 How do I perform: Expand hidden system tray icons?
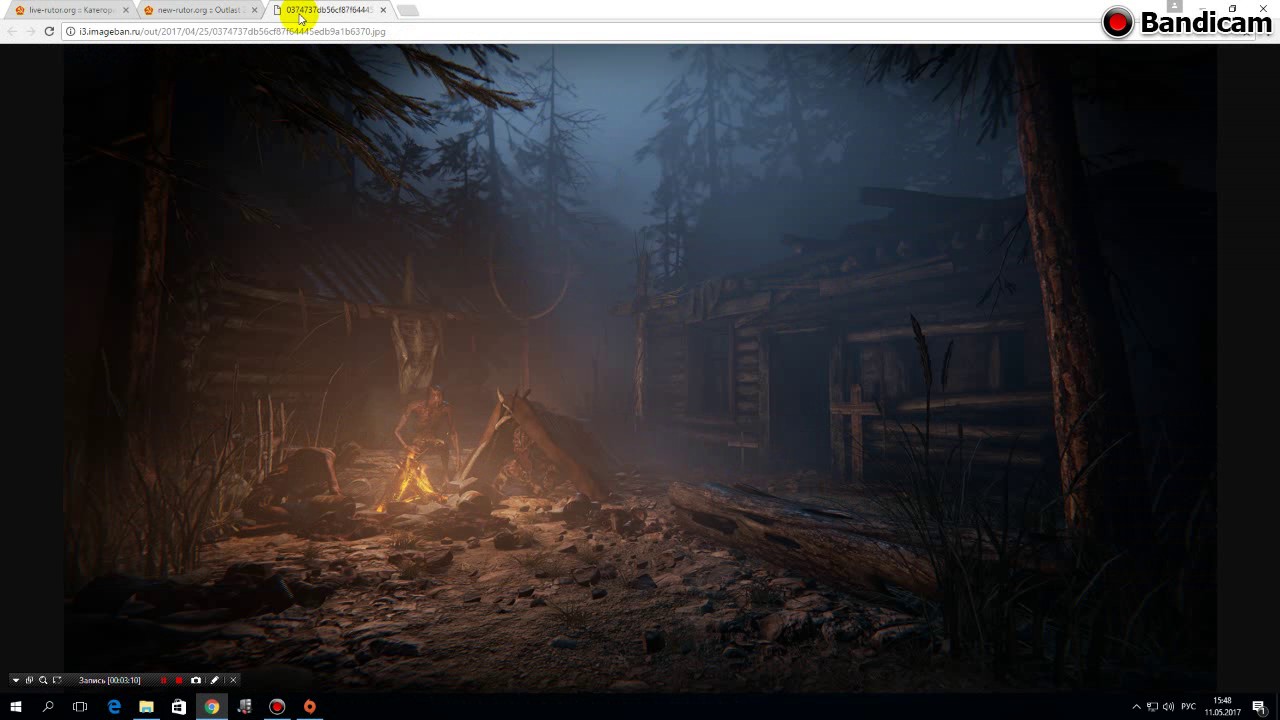tap(1136, 707)
